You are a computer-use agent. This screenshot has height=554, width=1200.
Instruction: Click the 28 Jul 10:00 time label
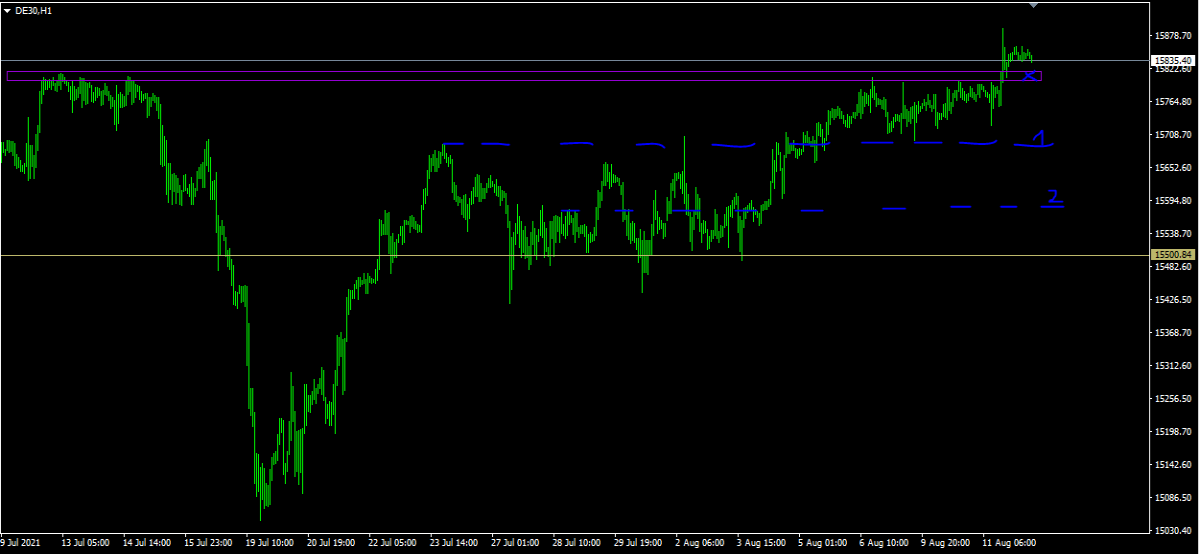coord(577,543)
